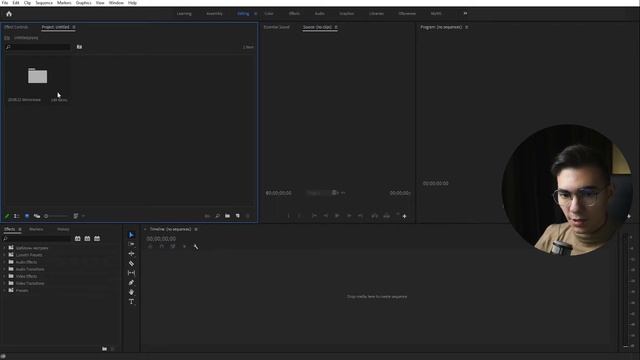The image size is (640, 360).
Task: Click New Custom Bin in the Effects panel
Action: [104, 349]
